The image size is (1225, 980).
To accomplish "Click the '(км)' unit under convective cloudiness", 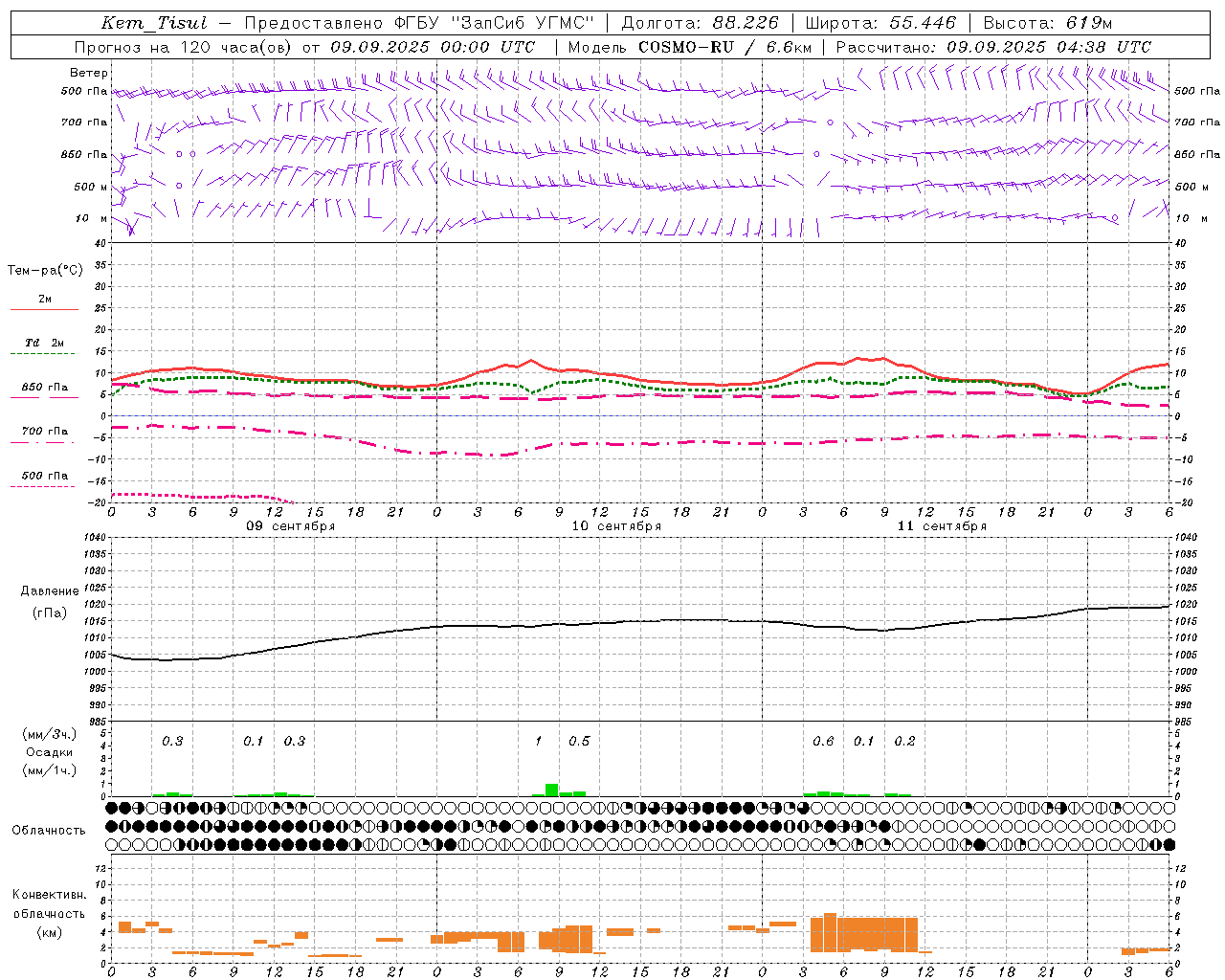I will 50,931.
